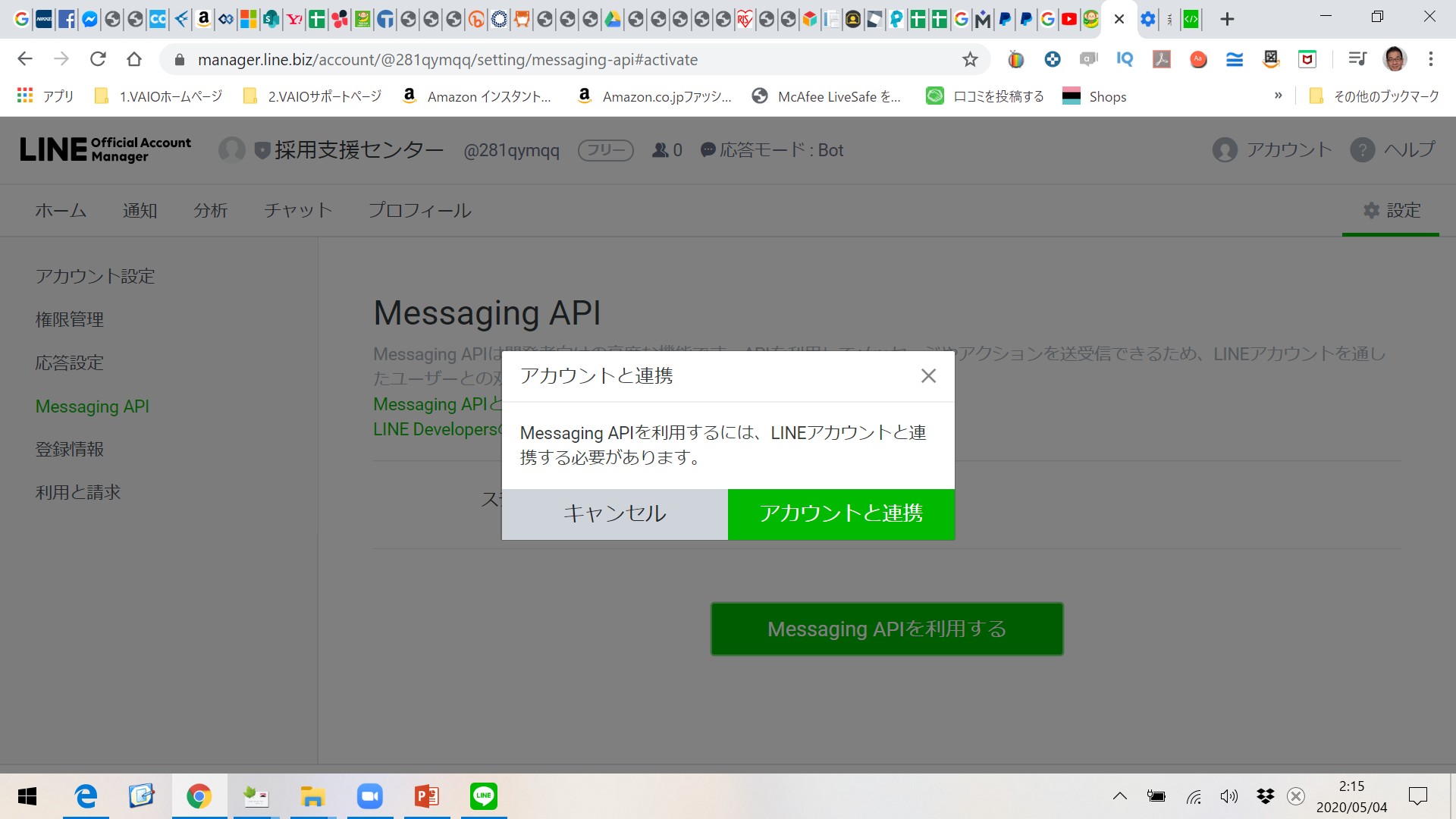This screenshot has width=1456, height=819.
Task: Open the Shops bookmark
Action: [x=1094, y=96]
